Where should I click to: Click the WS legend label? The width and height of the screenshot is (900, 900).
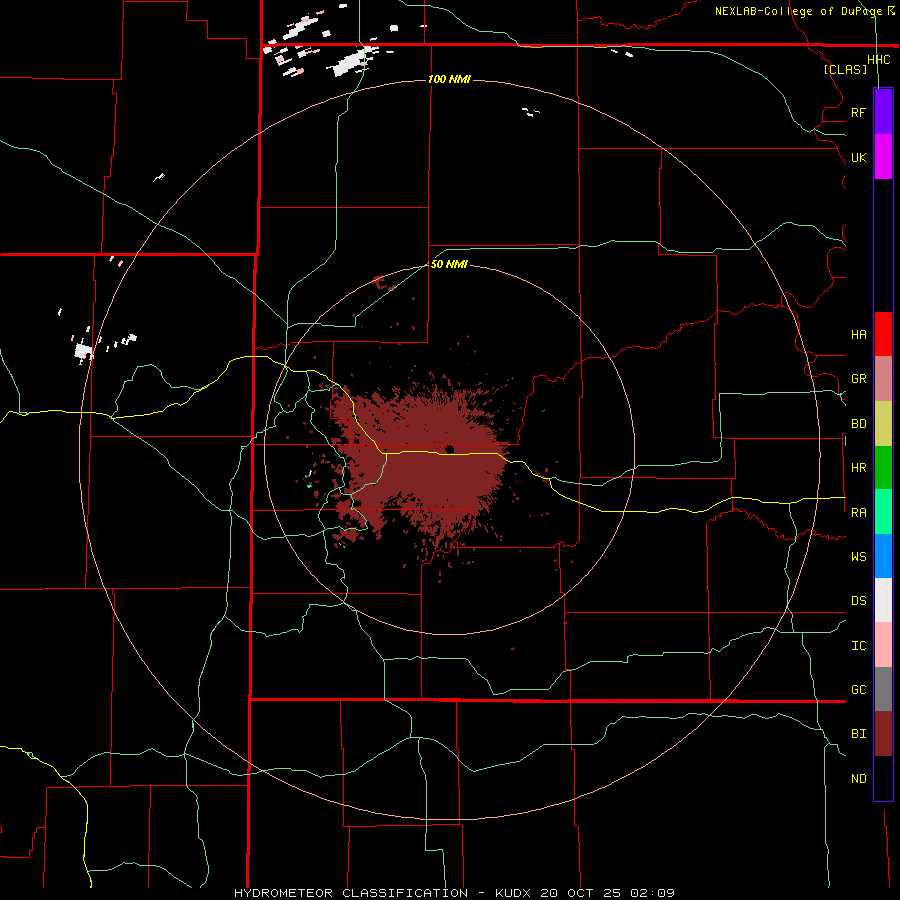pos(858,557)
